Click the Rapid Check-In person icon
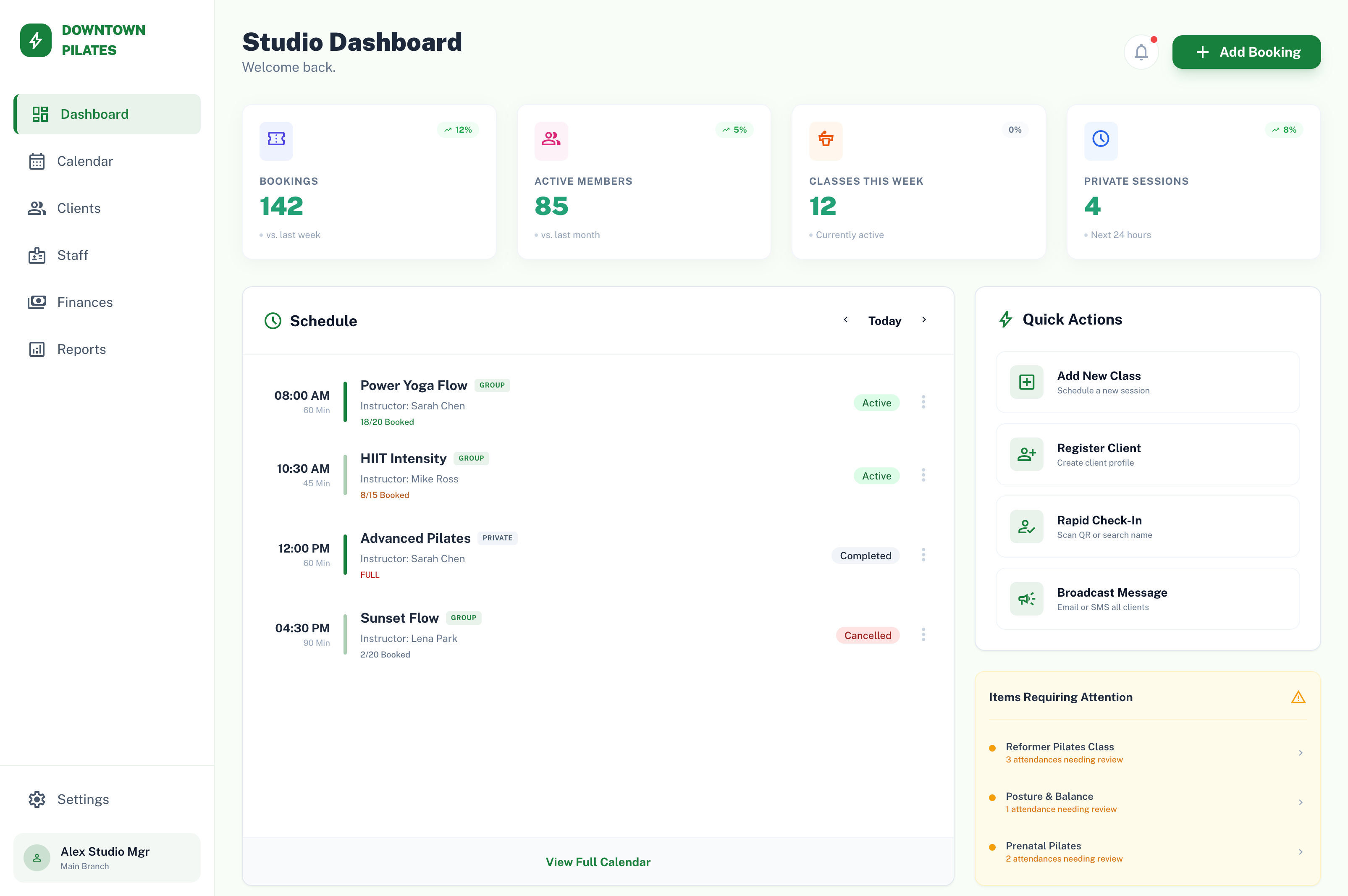Screen dimensions: 1348x896 pos(1026,526)
